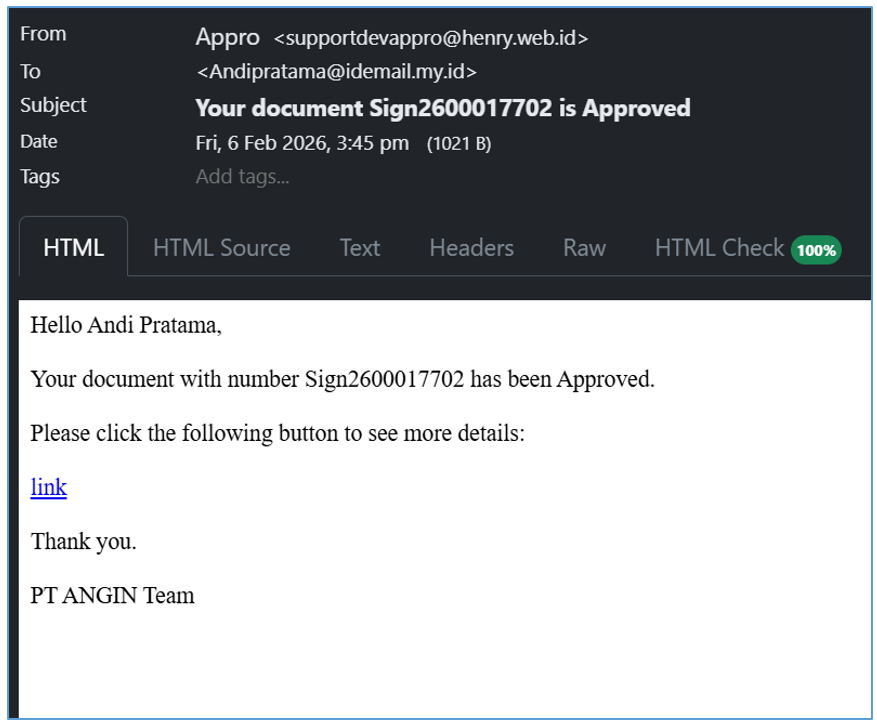Click the sender address supportdevappro@henry.web.id
877x726 pixels.
pos(431,39)
